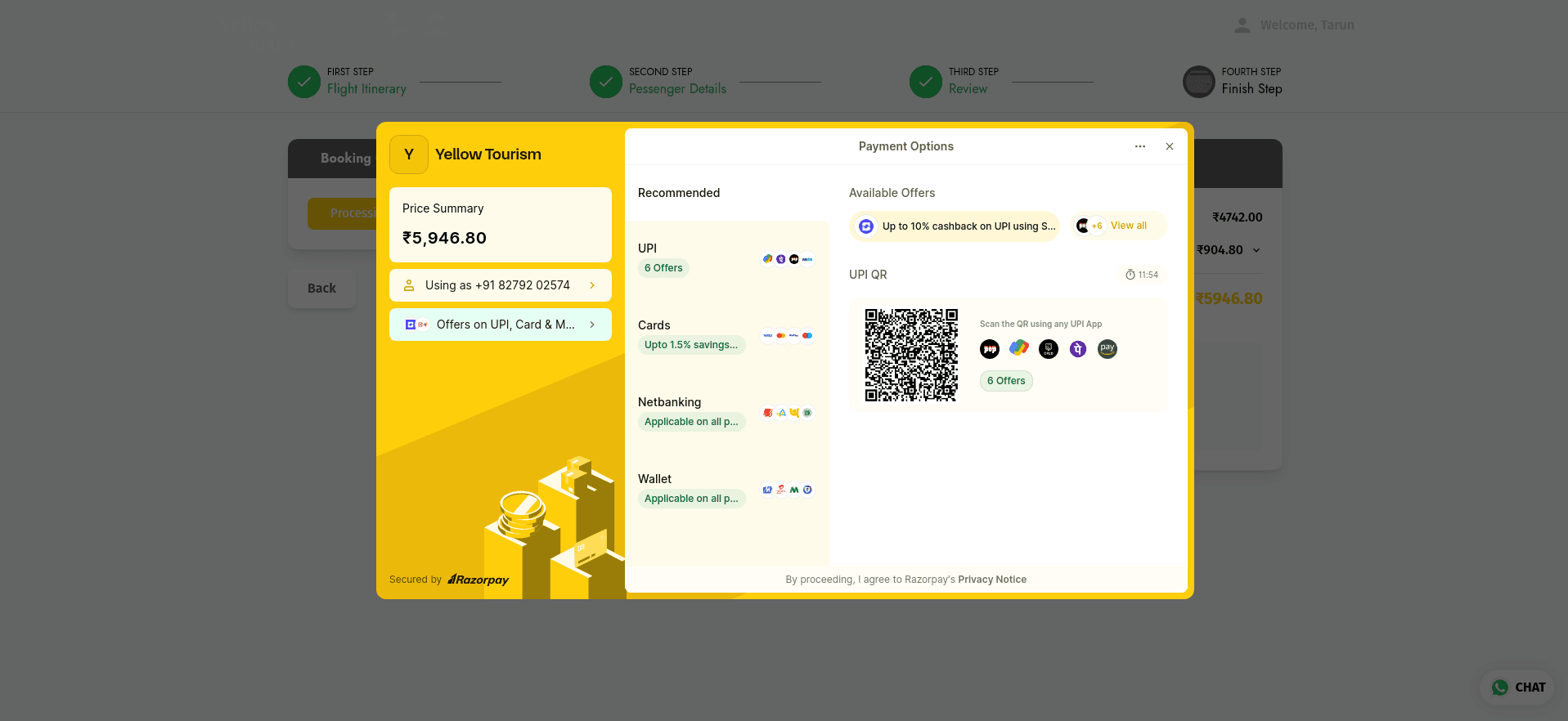Click the WhatsApp icon in the CHAT button
Screen dimensions: 1568x721
click(1500, 687)
